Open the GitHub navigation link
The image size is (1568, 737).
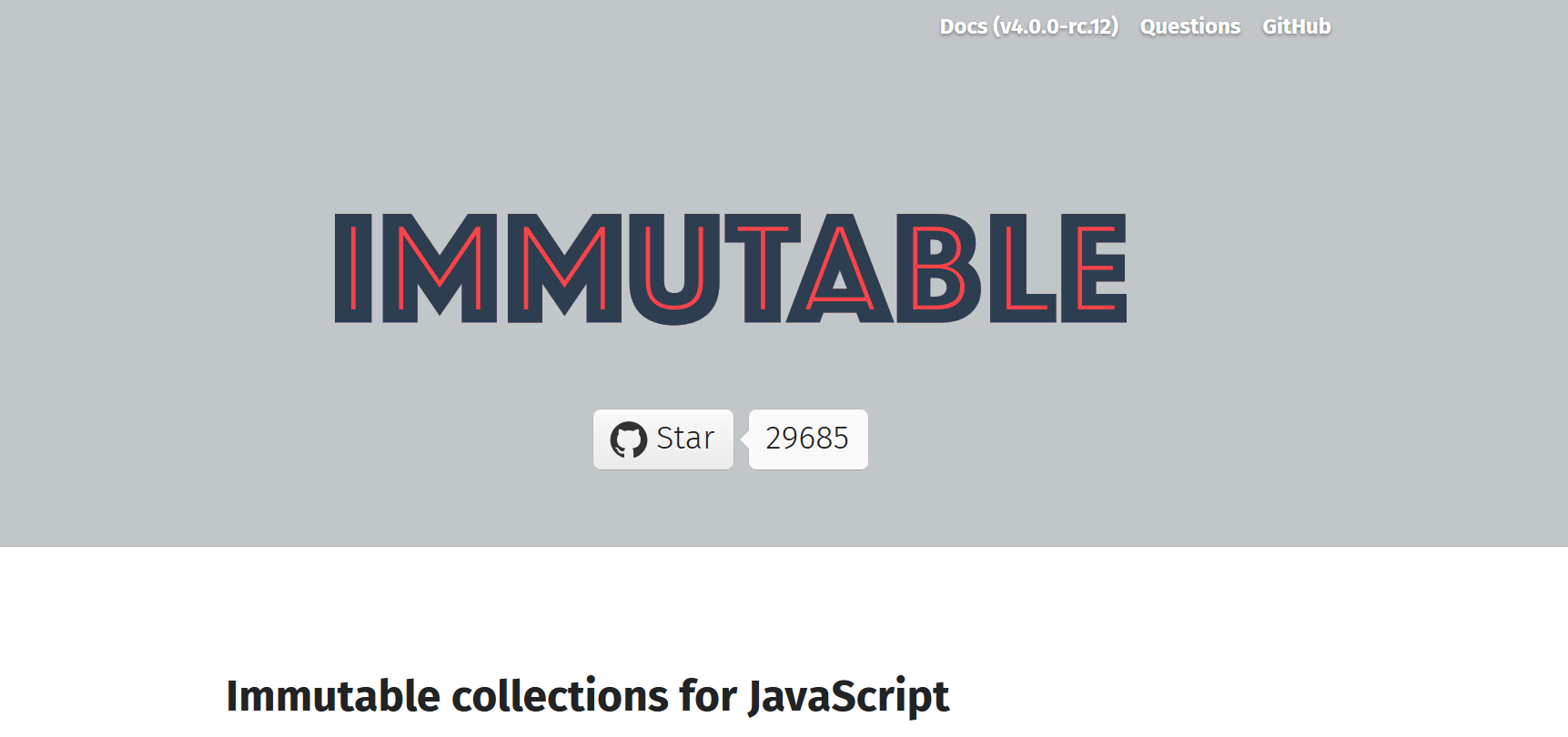[x=1296, y=26]
